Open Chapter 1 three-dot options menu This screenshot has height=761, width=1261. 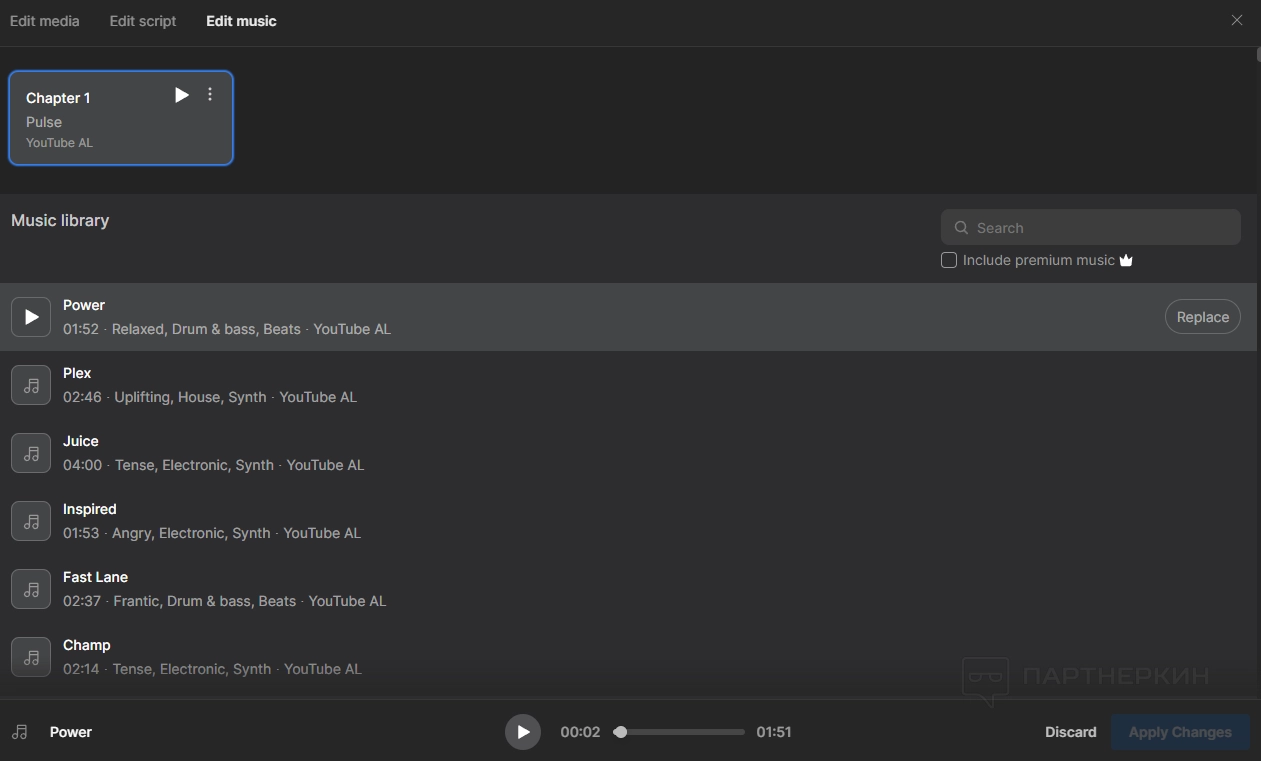point(210,94)
